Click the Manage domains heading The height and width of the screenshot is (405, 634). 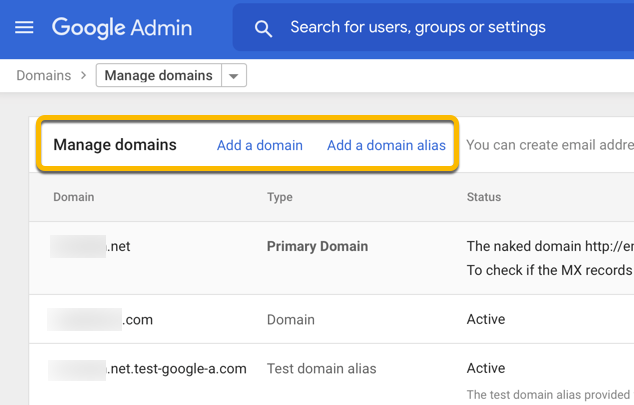[x=115, y=145]
